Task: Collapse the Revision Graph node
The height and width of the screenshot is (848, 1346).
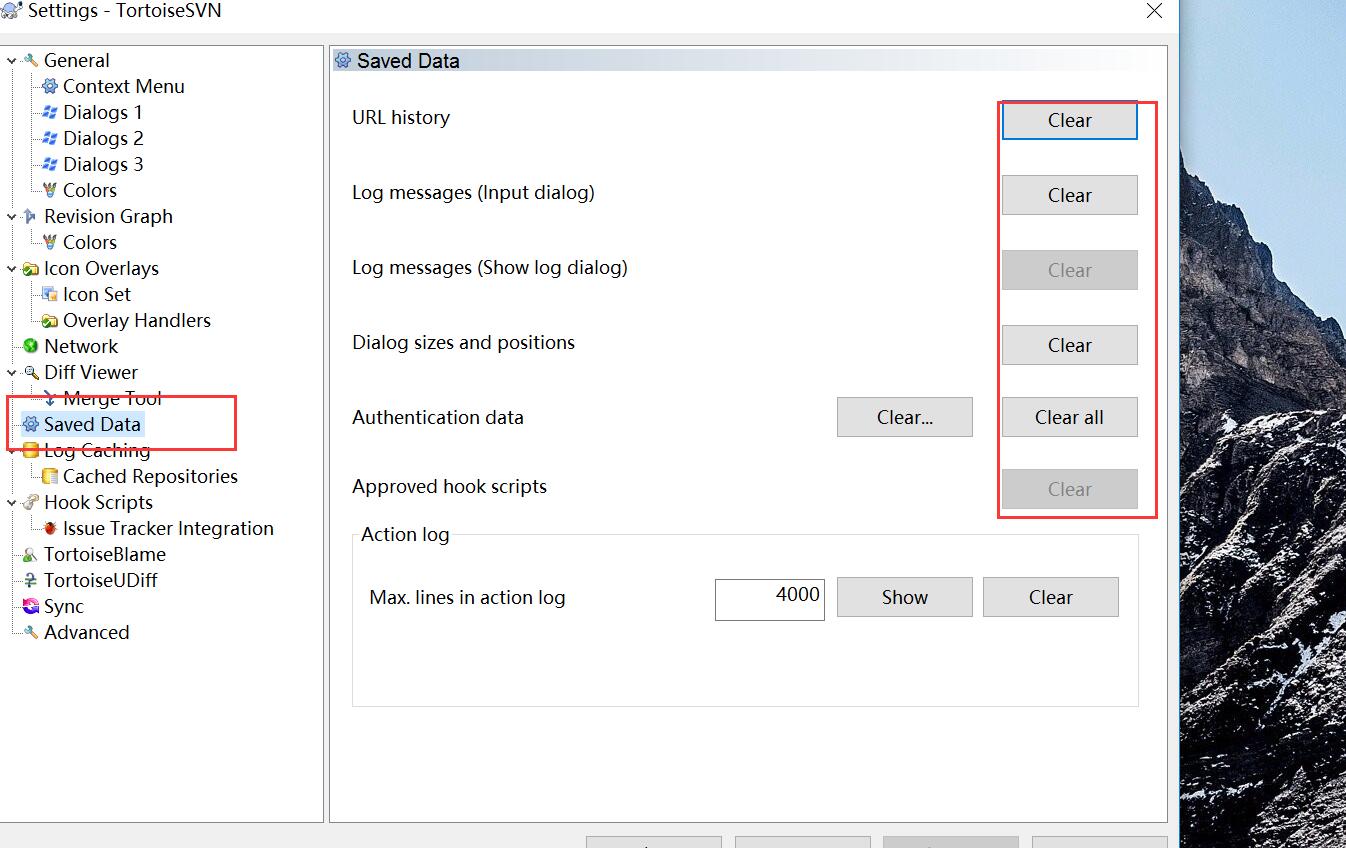Action: 12,217
